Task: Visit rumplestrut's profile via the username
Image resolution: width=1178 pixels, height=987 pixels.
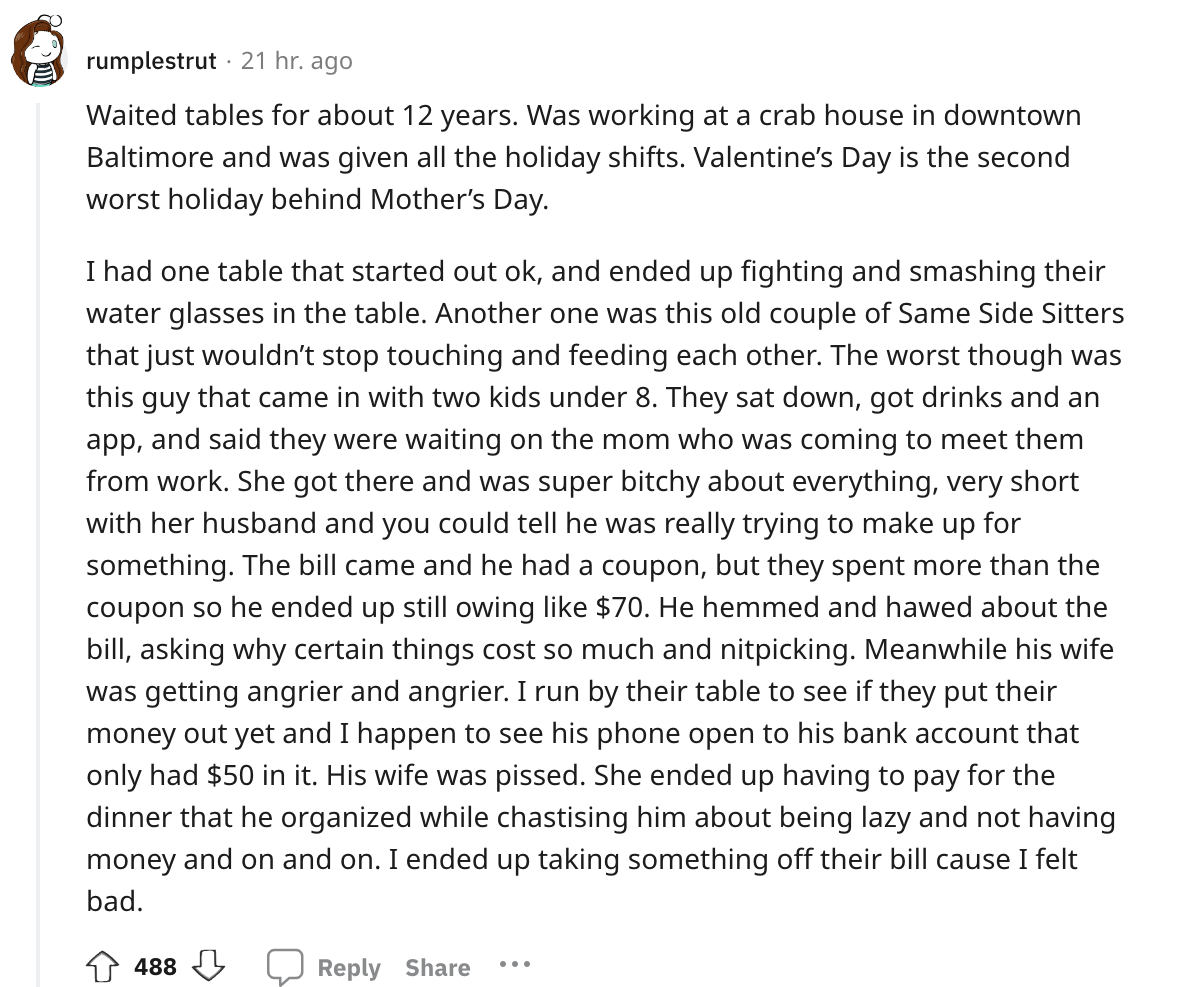Action: (x=151, y=60)
